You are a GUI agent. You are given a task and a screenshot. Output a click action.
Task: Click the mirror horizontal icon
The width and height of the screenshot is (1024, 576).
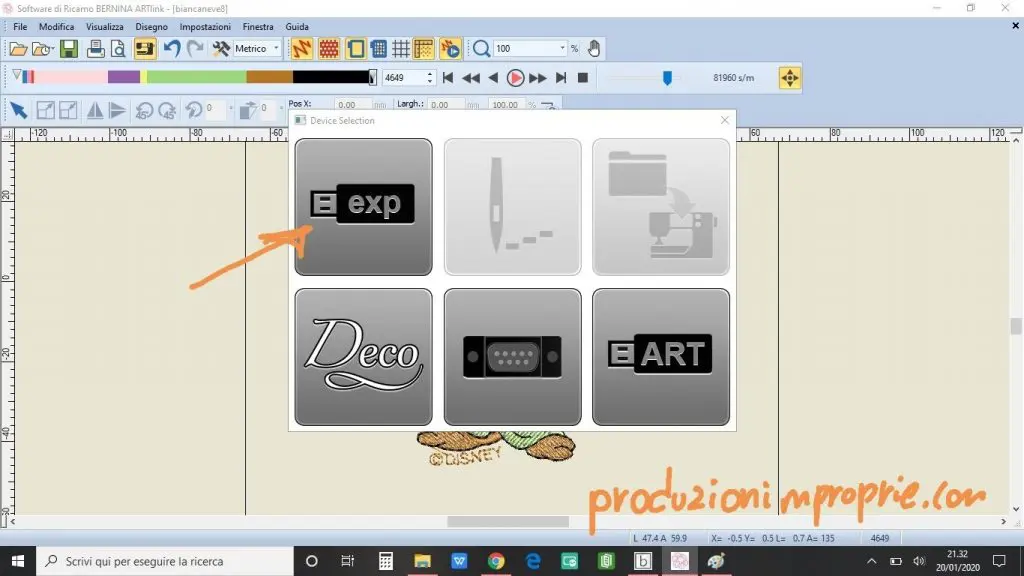(95, 110)
